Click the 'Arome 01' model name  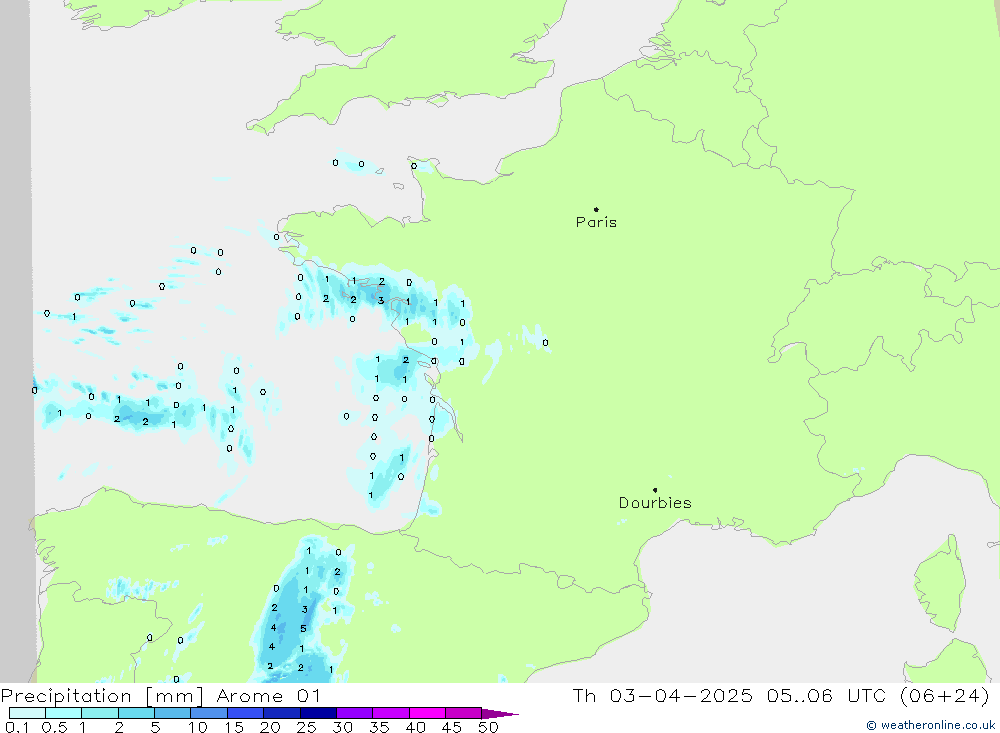click(268, 696)
